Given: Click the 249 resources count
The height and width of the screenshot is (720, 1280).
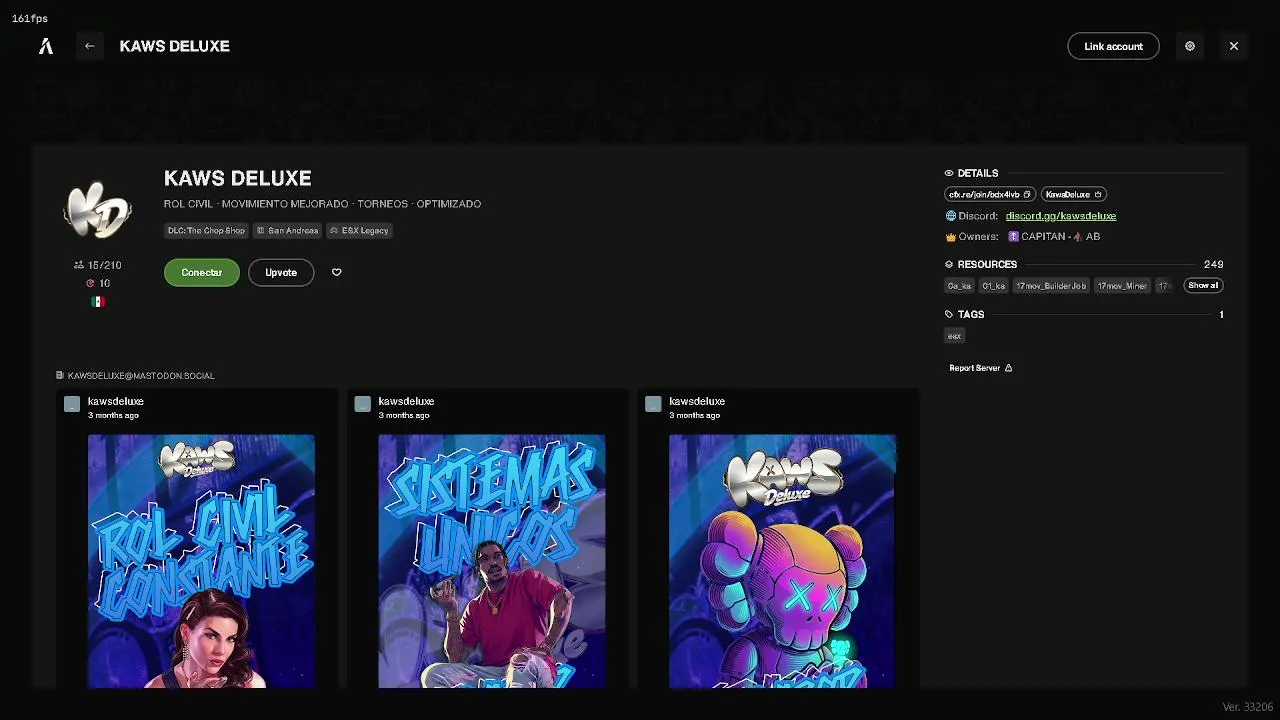Looking at the screenshot, I should click(x=1213, y=264).
